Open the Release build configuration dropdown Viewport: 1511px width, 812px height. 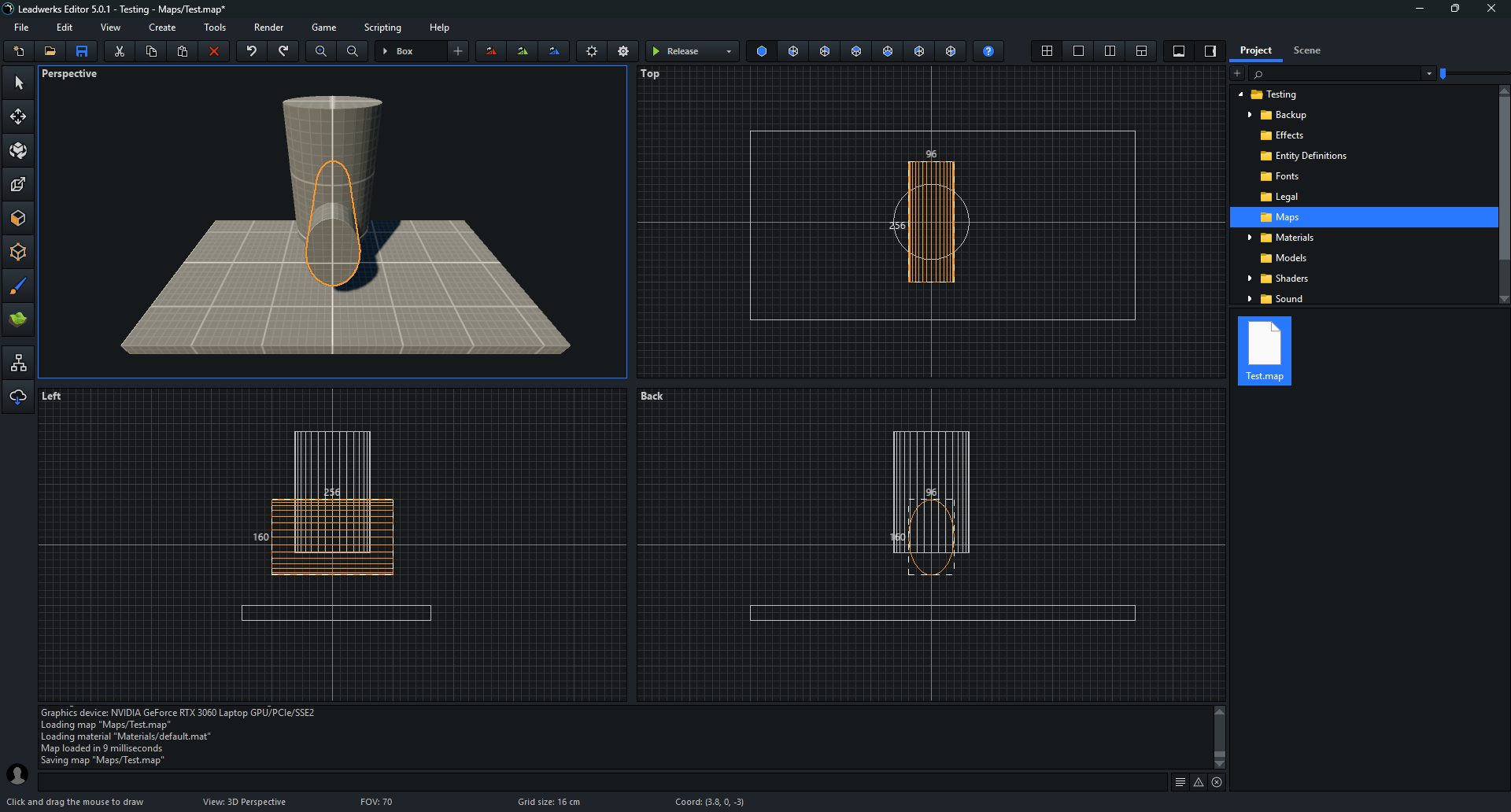(728, 51)
